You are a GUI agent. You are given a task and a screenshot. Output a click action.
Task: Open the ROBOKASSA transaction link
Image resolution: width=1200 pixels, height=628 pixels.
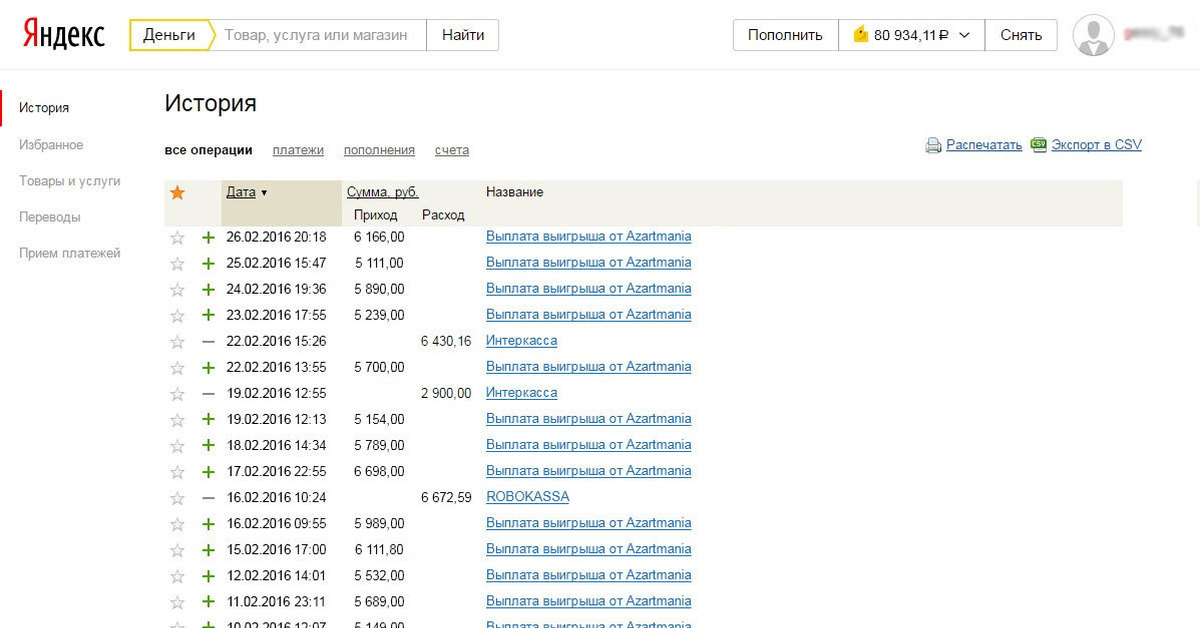pos(527,497)
